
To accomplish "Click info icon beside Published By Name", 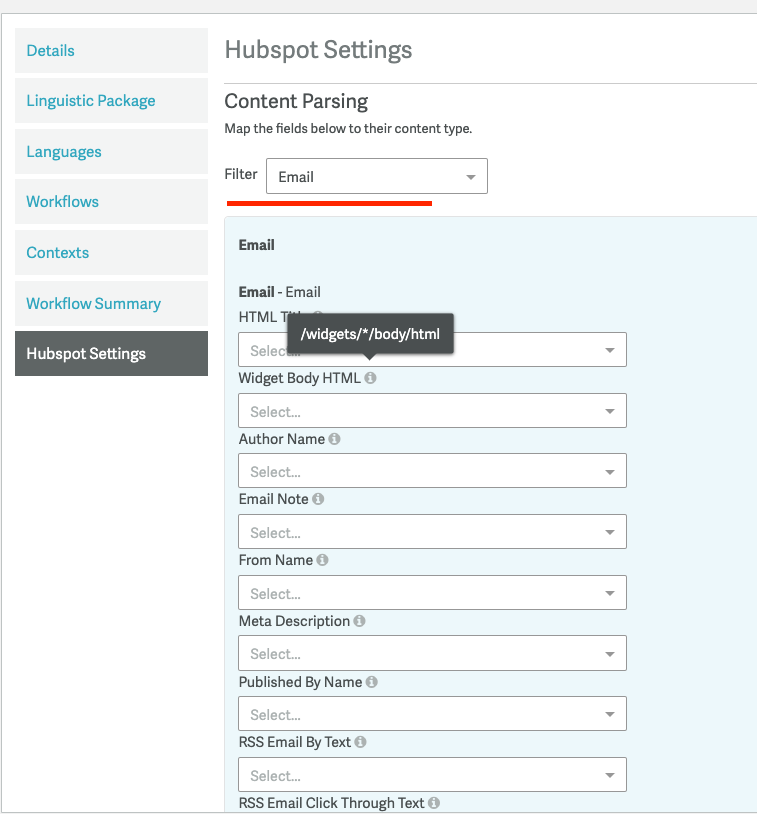I will (371, 682).
